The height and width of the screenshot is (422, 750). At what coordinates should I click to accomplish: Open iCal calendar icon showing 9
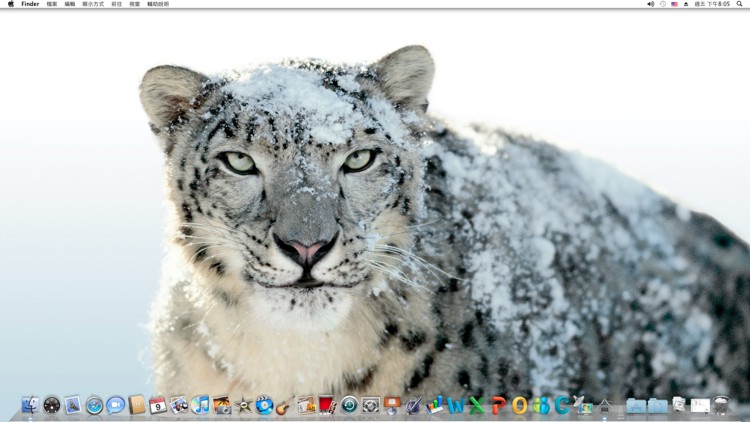pos(157,405)
